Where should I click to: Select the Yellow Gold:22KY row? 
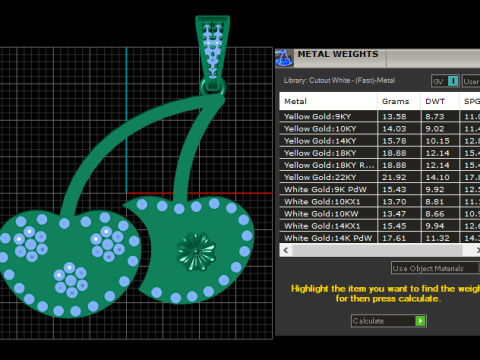coord(380,177)
